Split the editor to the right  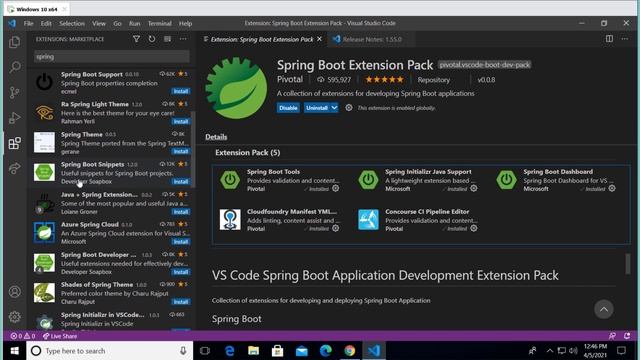pyautogui.click(x=609, y=39)
